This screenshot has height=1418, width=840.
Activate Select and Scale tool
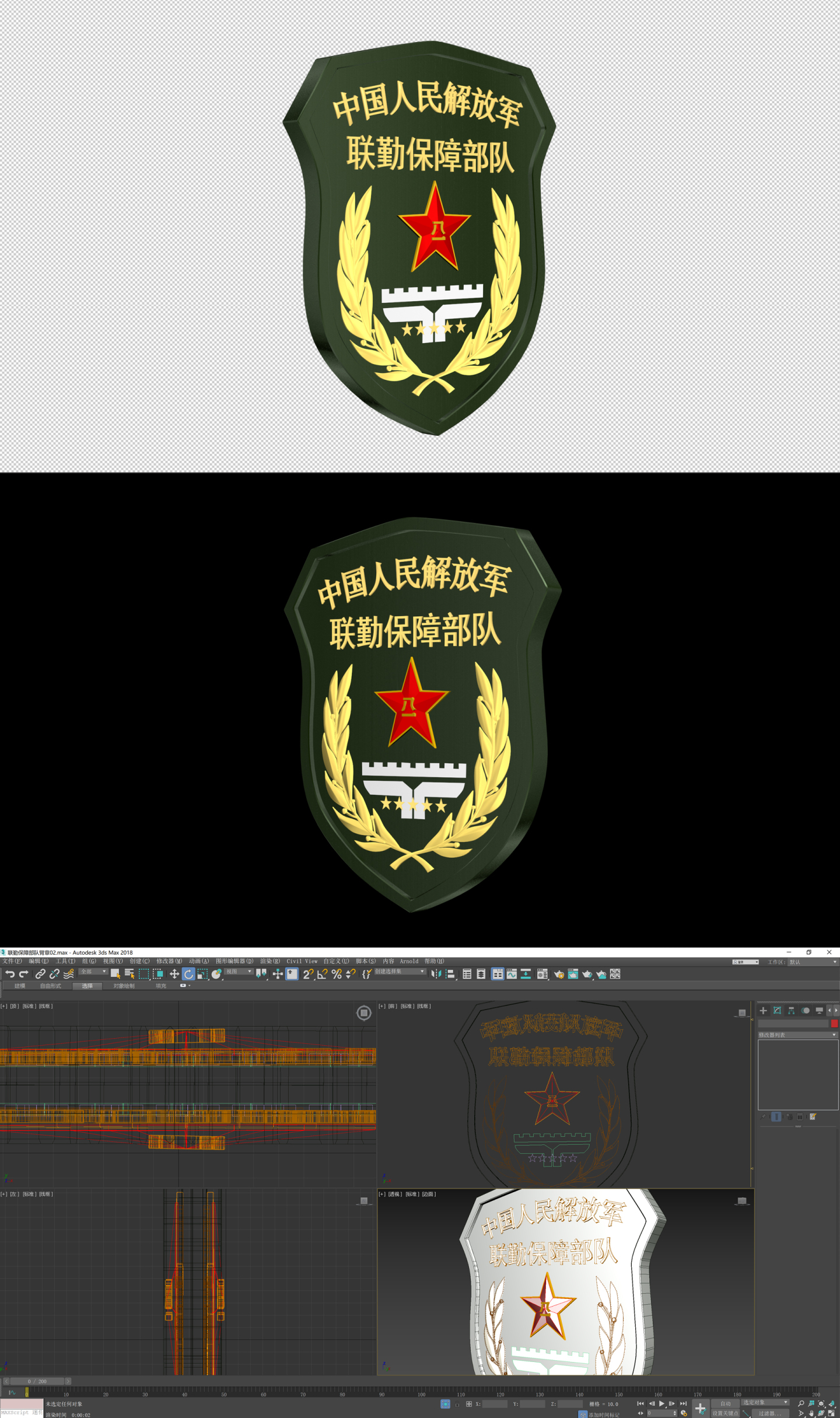[x=202, y=974]
